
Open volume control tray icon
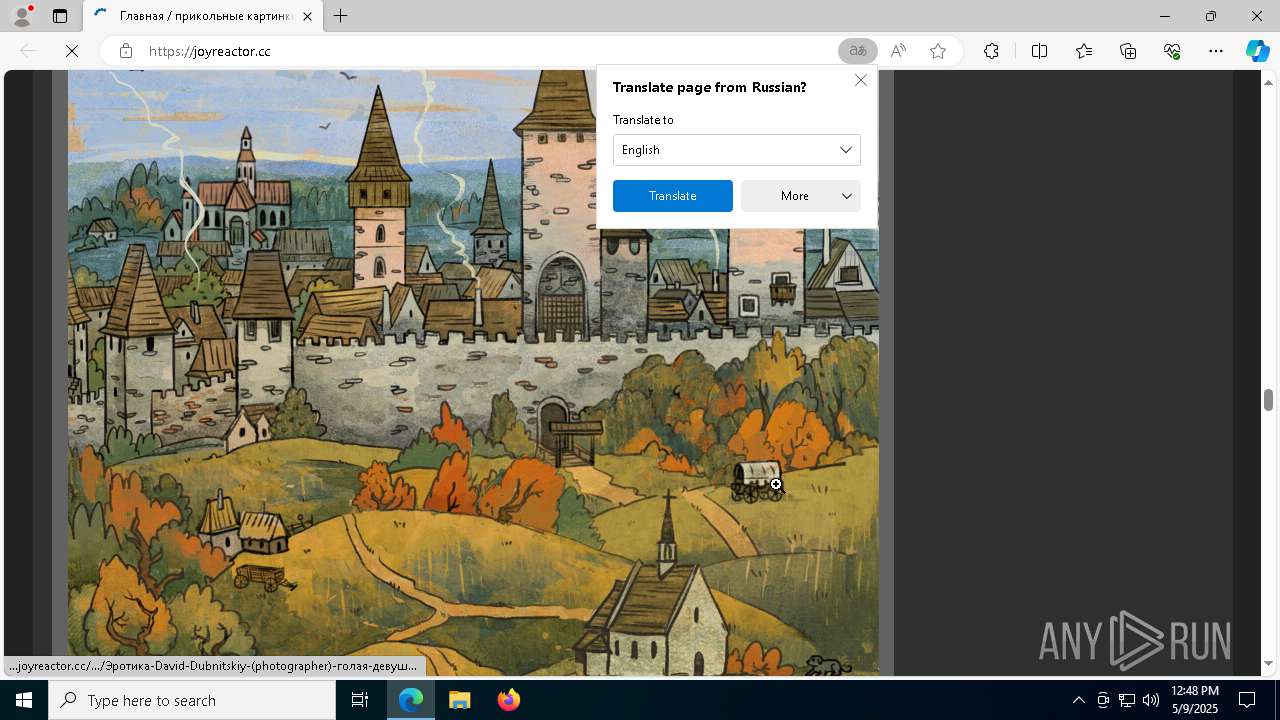click(1151, 700)
